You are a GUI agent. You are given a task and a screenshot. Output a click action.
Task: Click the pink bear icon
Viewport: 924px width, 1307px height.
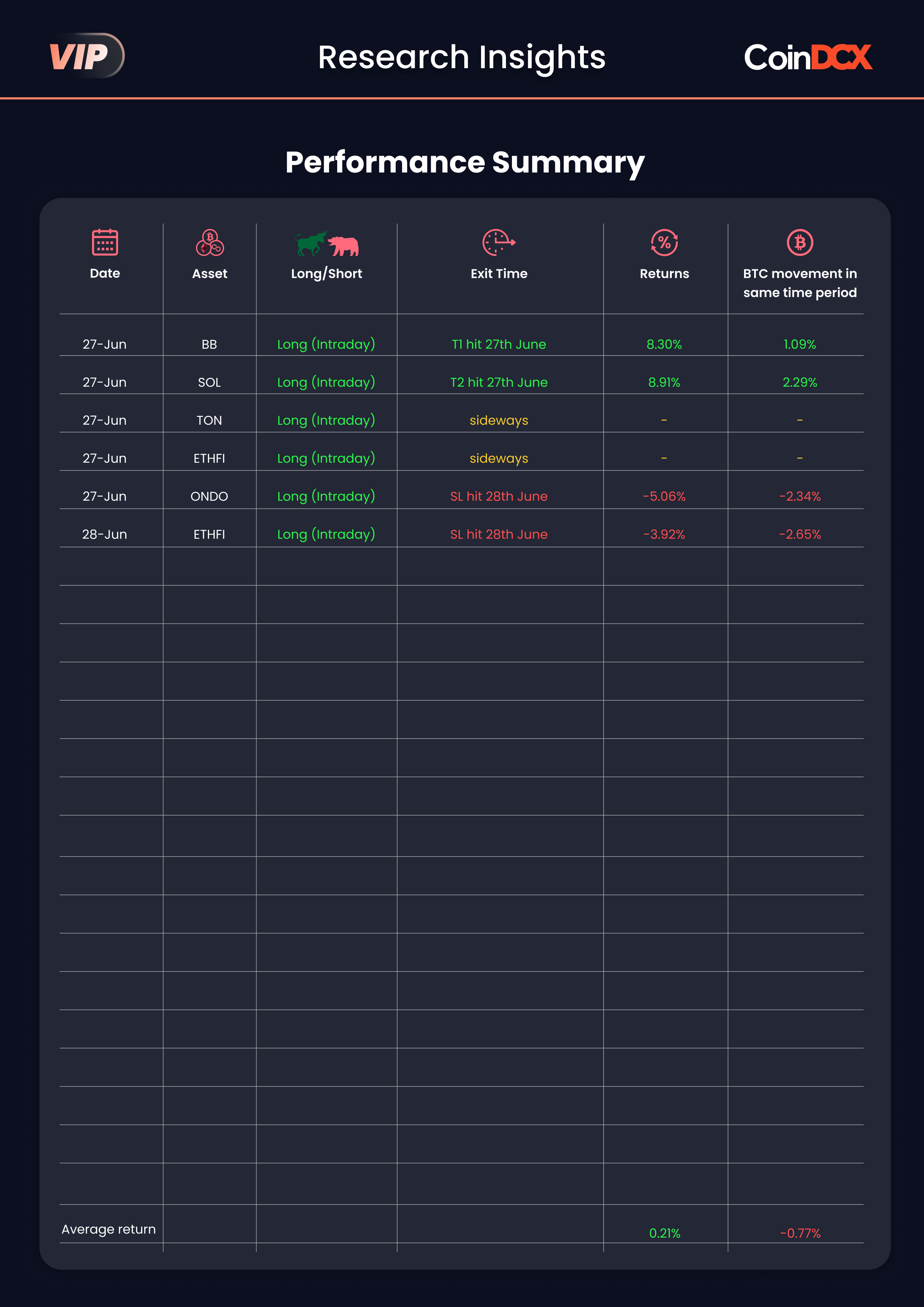(x=343, y=246)
